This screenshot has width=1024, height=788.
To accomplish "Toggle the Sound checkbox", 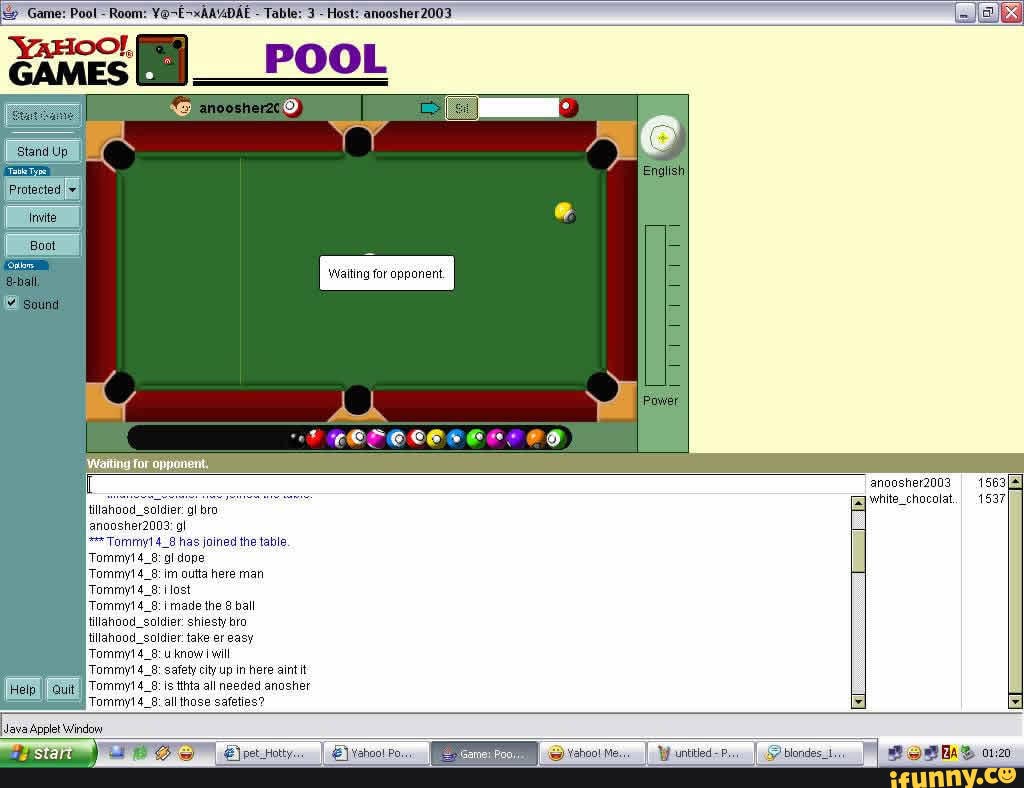I will pyautogui.click(x=11, y=303).
